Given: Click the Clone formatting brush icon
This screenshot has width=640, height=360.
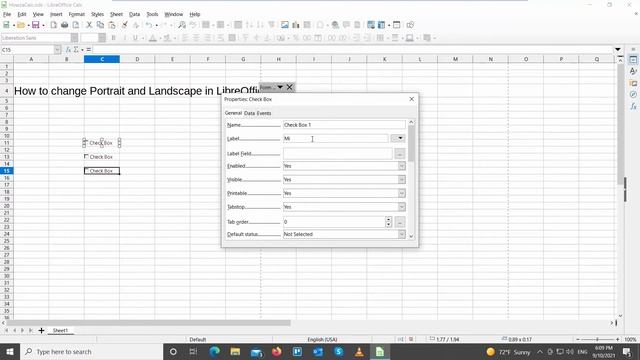Looking at the screenshot, I should 125,25.
